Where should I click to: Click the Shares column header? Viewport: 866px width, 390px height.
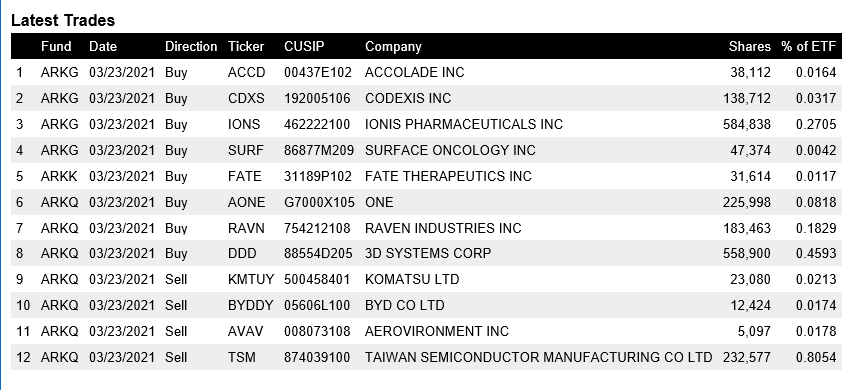[749, 46]
